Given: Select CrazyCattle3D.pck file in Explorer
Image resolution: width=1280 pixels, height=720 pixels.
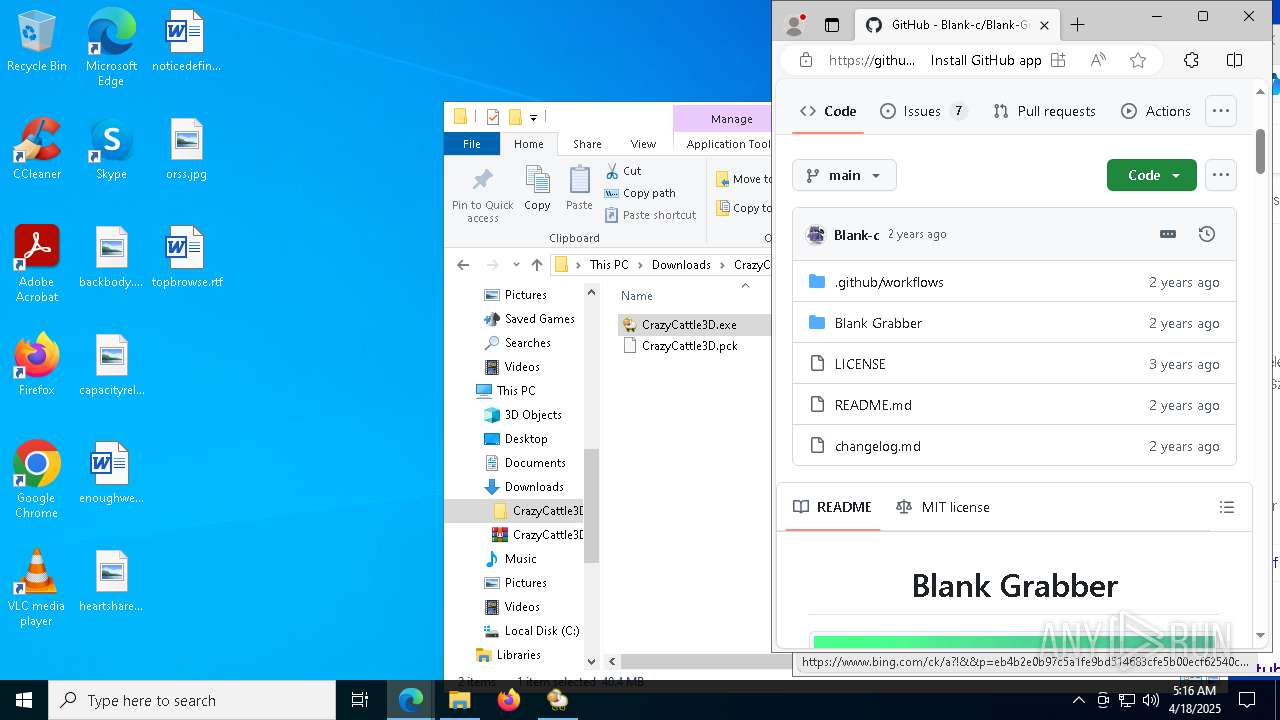Looking at the screenshot, I should click(689, 345).
